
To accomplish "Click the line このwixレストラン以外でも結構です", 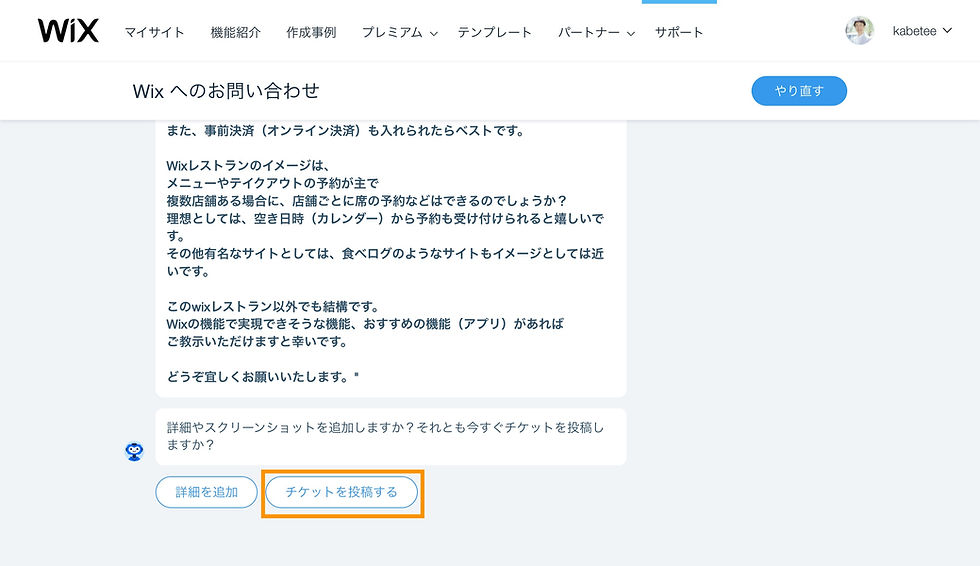I will 272,307.
